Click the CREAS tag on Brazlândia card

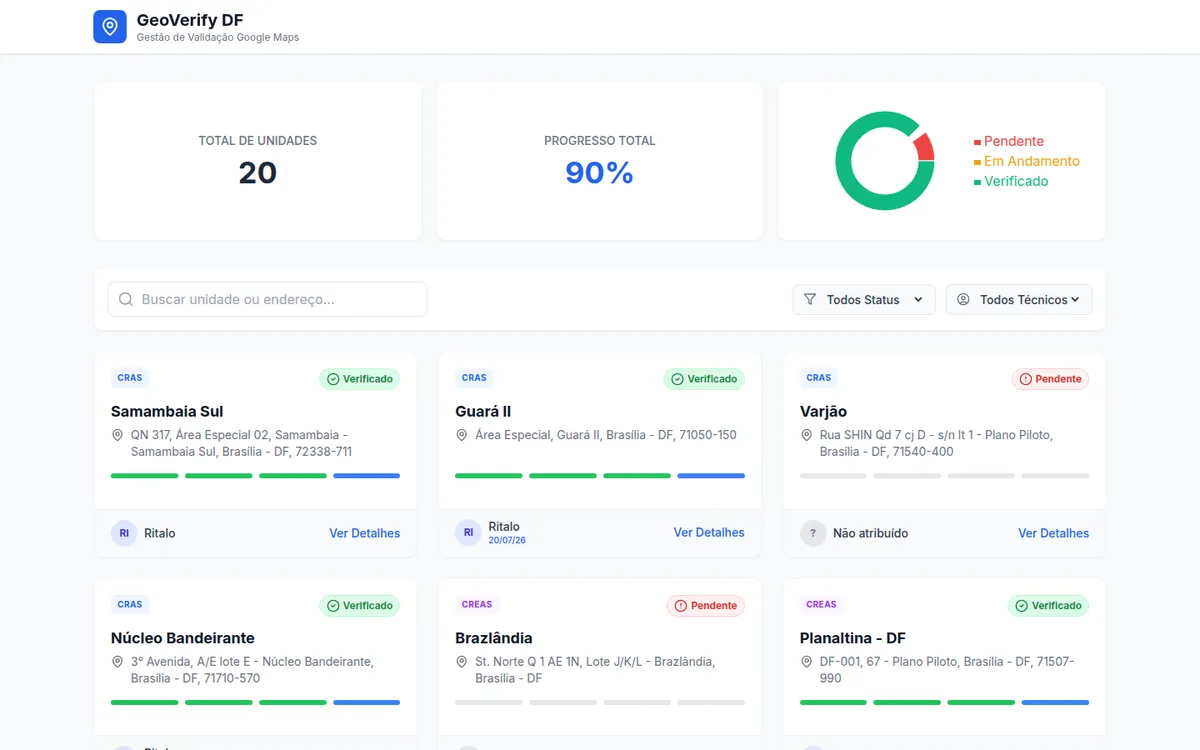pos(477,604)
